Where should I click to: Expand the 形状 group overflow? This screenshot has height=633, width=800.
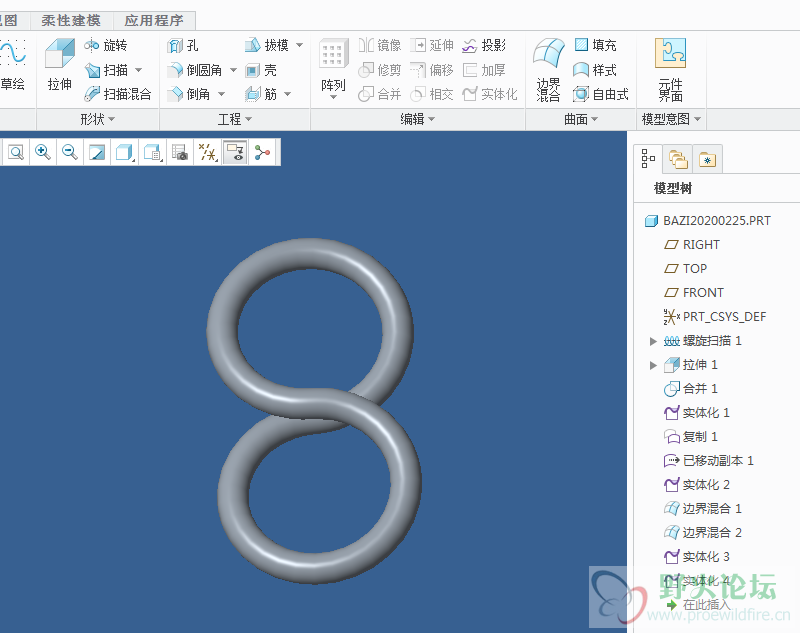click(x=97, y=119)
